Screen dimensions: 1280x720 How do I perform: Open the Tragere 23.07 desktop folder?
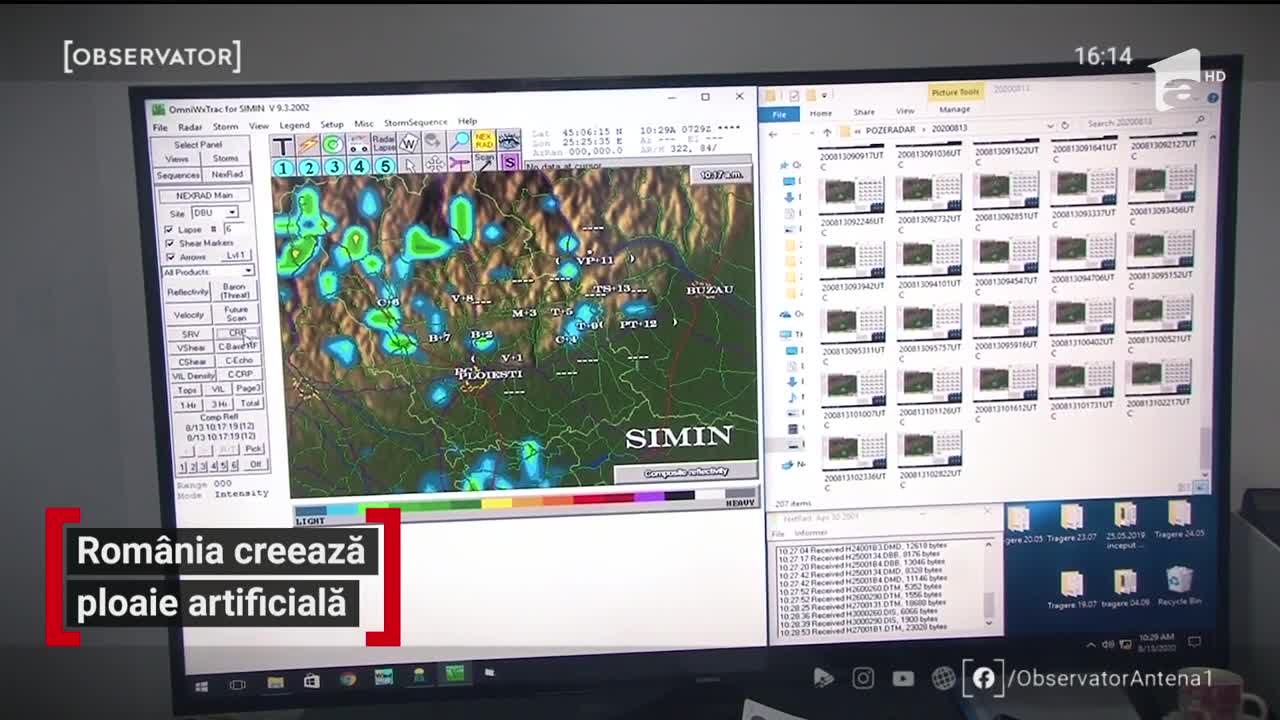point(1071,524)
